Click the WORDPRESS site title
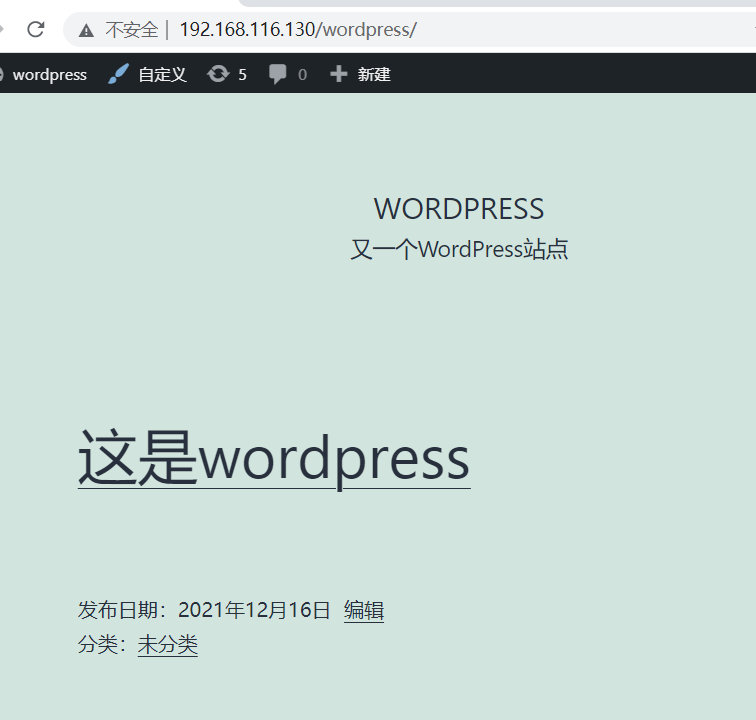The image size is (756, 720). click(x=459, y=209)
